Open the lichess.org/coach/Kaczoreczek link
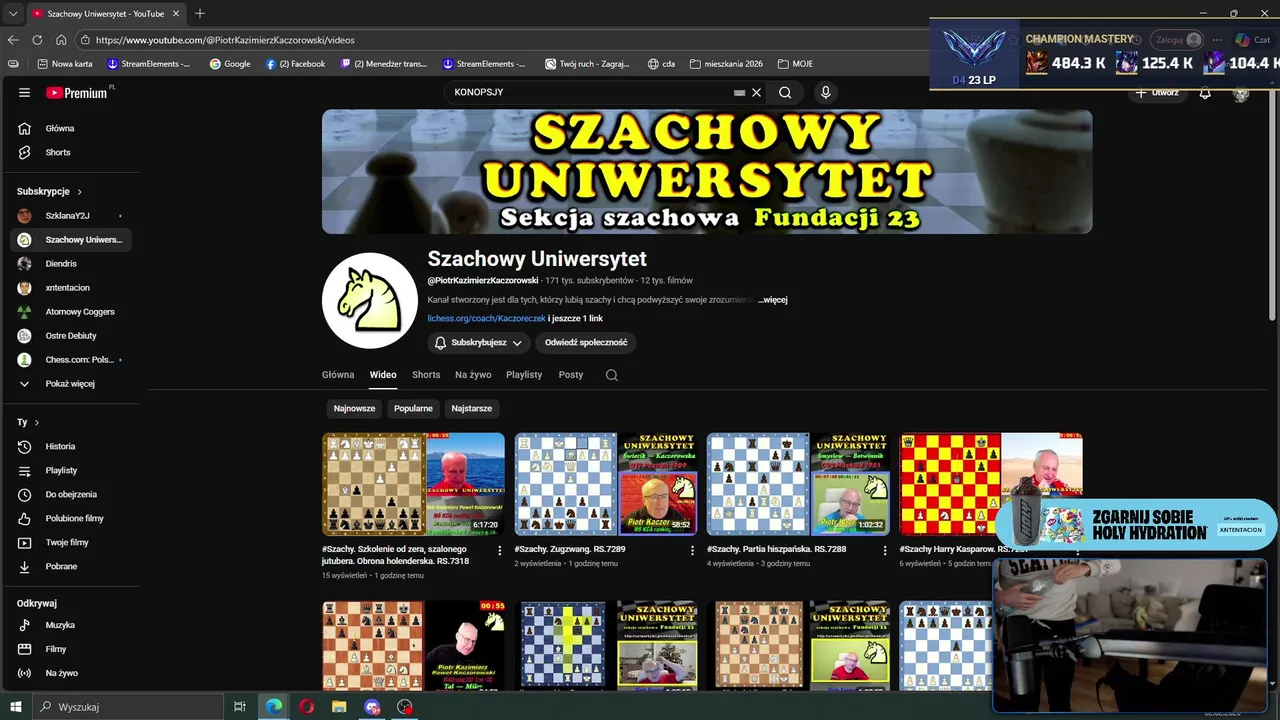Screen dimensions: 1280x720 tap(487, 318)
